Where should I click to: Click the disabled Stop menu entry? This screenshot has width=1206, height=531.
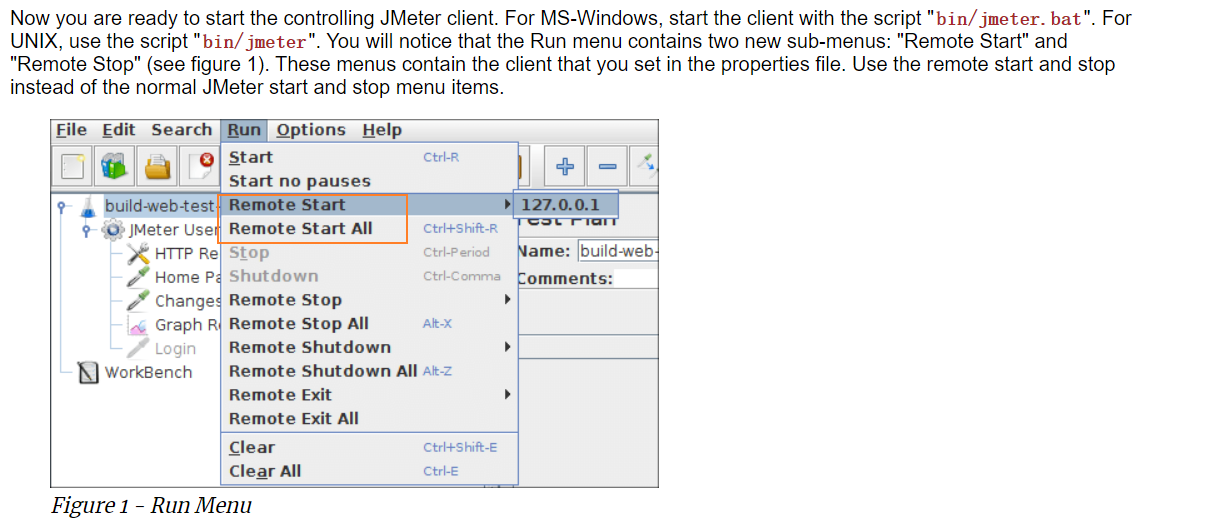pos(368,252)
